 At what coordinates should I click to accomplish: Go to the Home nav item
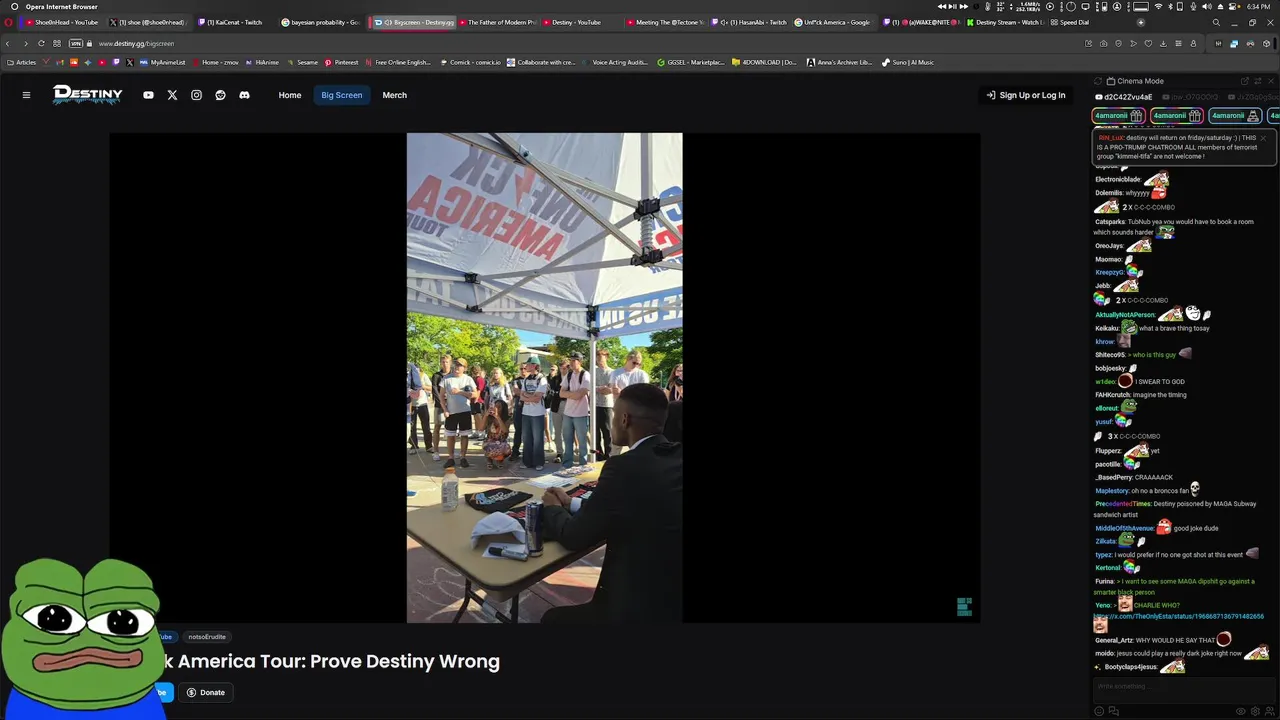coord(290,95)
